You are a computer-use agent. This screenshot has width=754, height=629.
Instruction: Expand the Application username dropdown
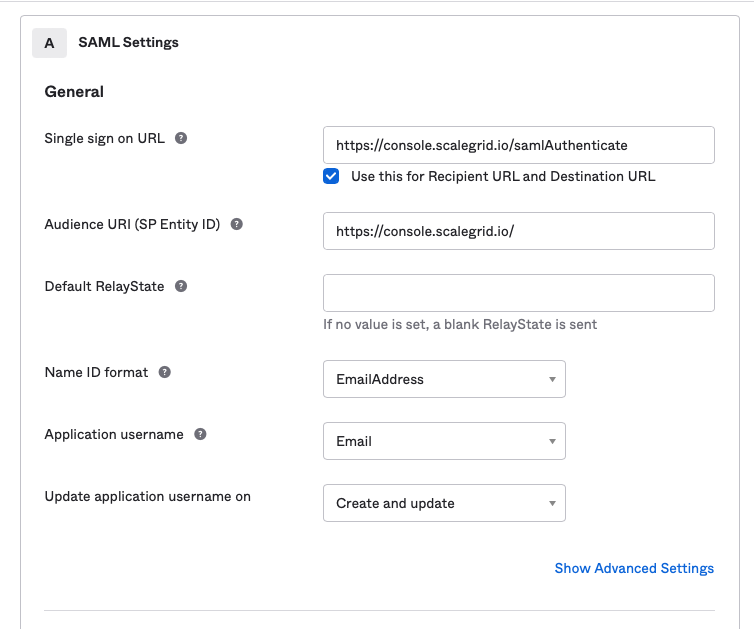pyautogui.click(x=444, y=441)
